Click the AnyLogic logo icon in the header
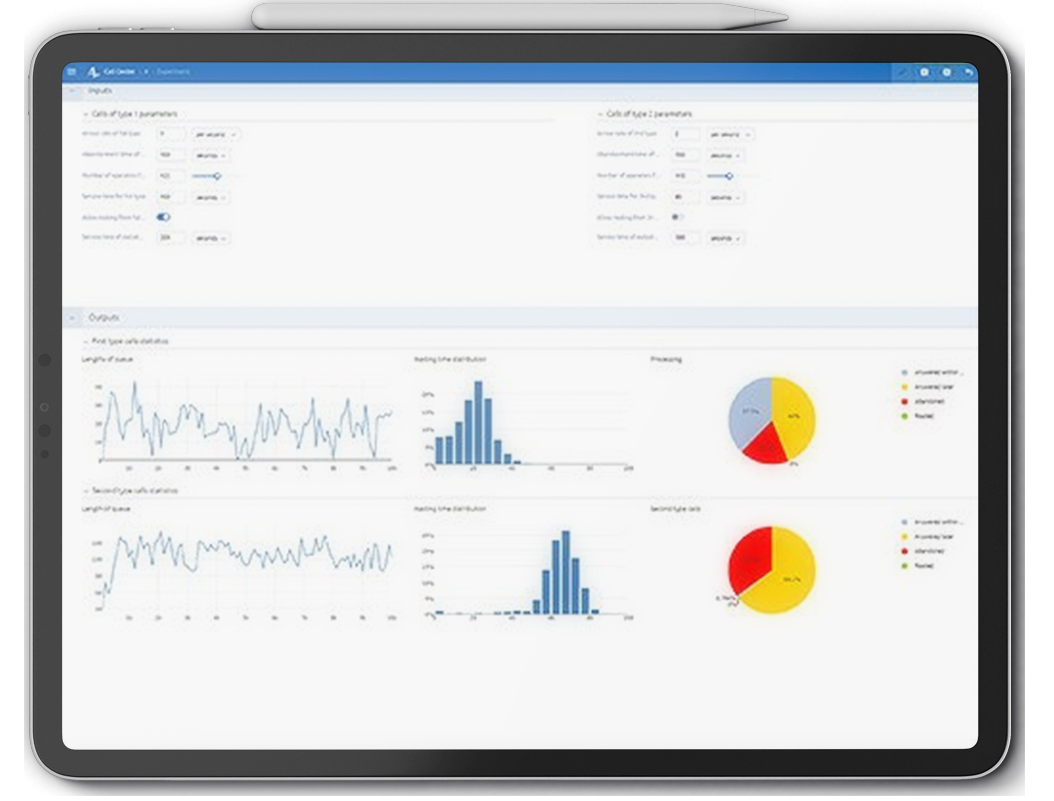This screenshot has width=1054, height=801. (x=93, y=72)
